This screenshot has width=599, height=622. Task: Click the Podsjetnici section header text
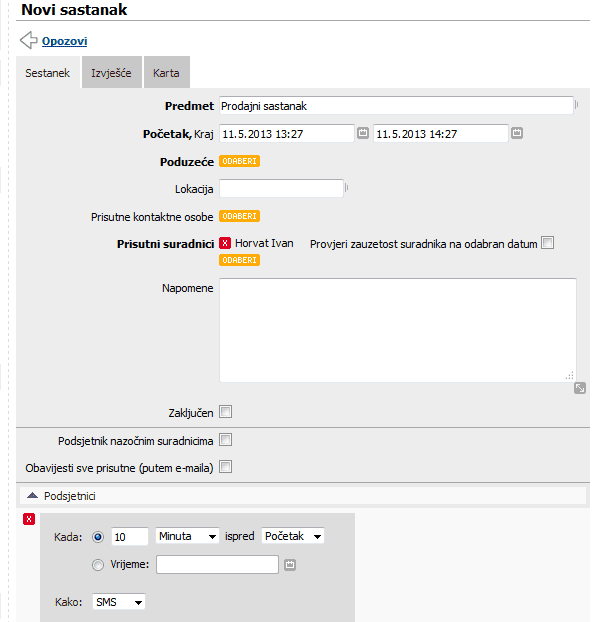tap(70, 496)
